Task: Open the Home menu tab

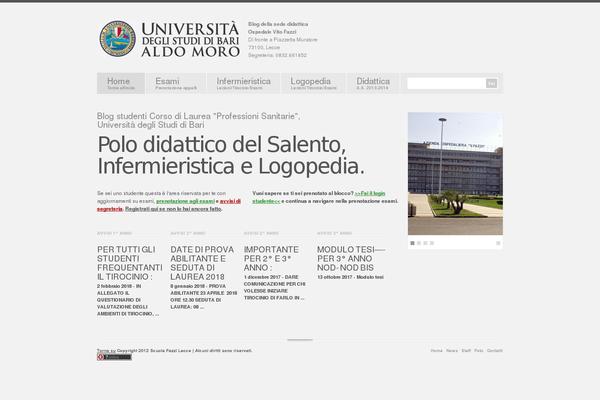Action: (121, 83)
